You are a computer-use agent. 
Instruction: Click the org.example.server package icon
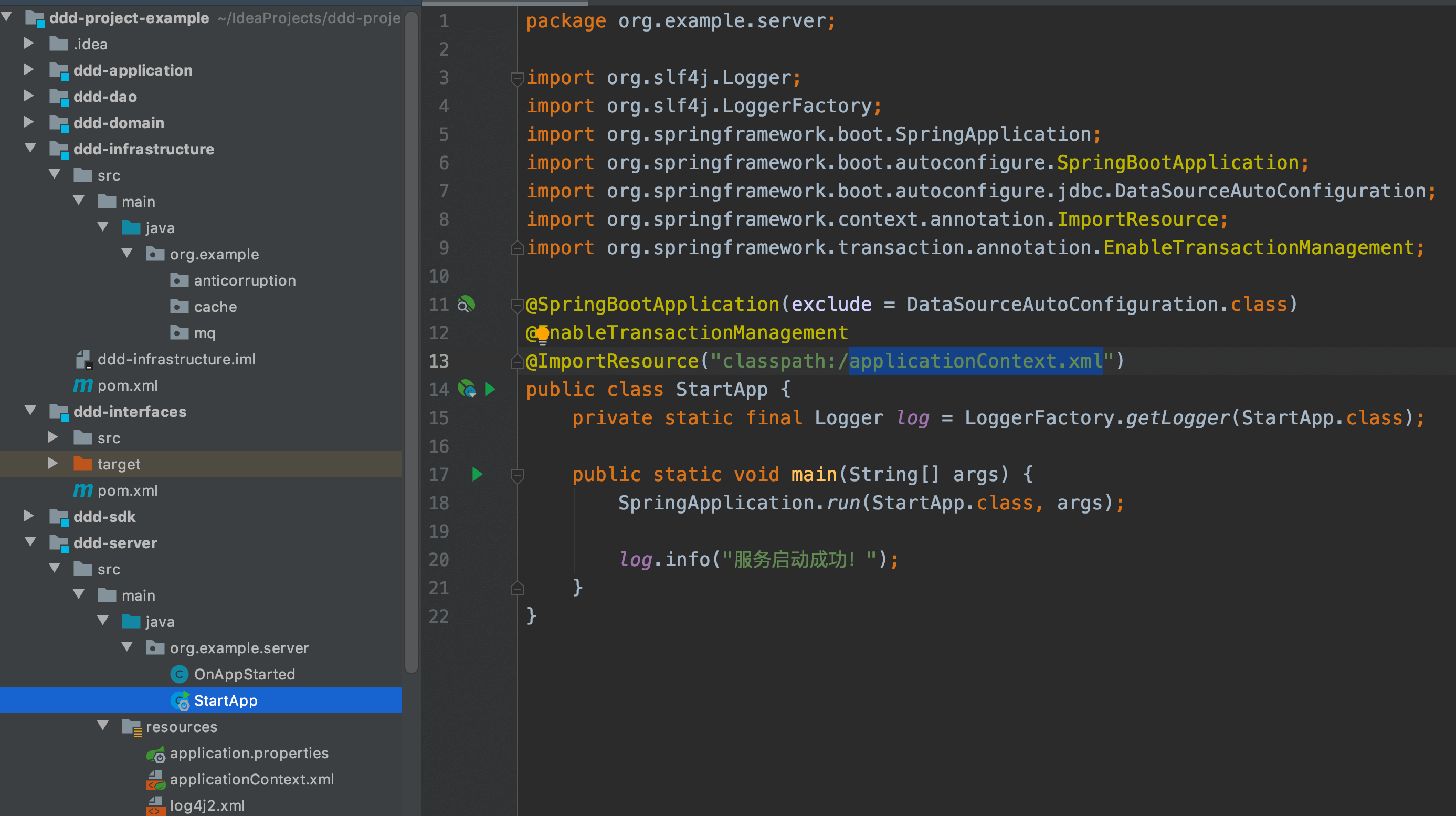coord(155,647)
